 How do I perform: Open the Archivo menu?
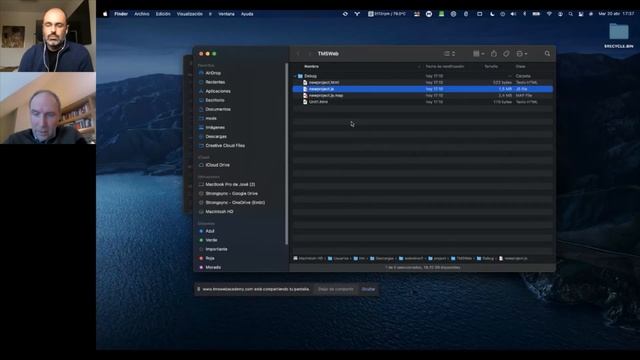[x=142, y=14]
